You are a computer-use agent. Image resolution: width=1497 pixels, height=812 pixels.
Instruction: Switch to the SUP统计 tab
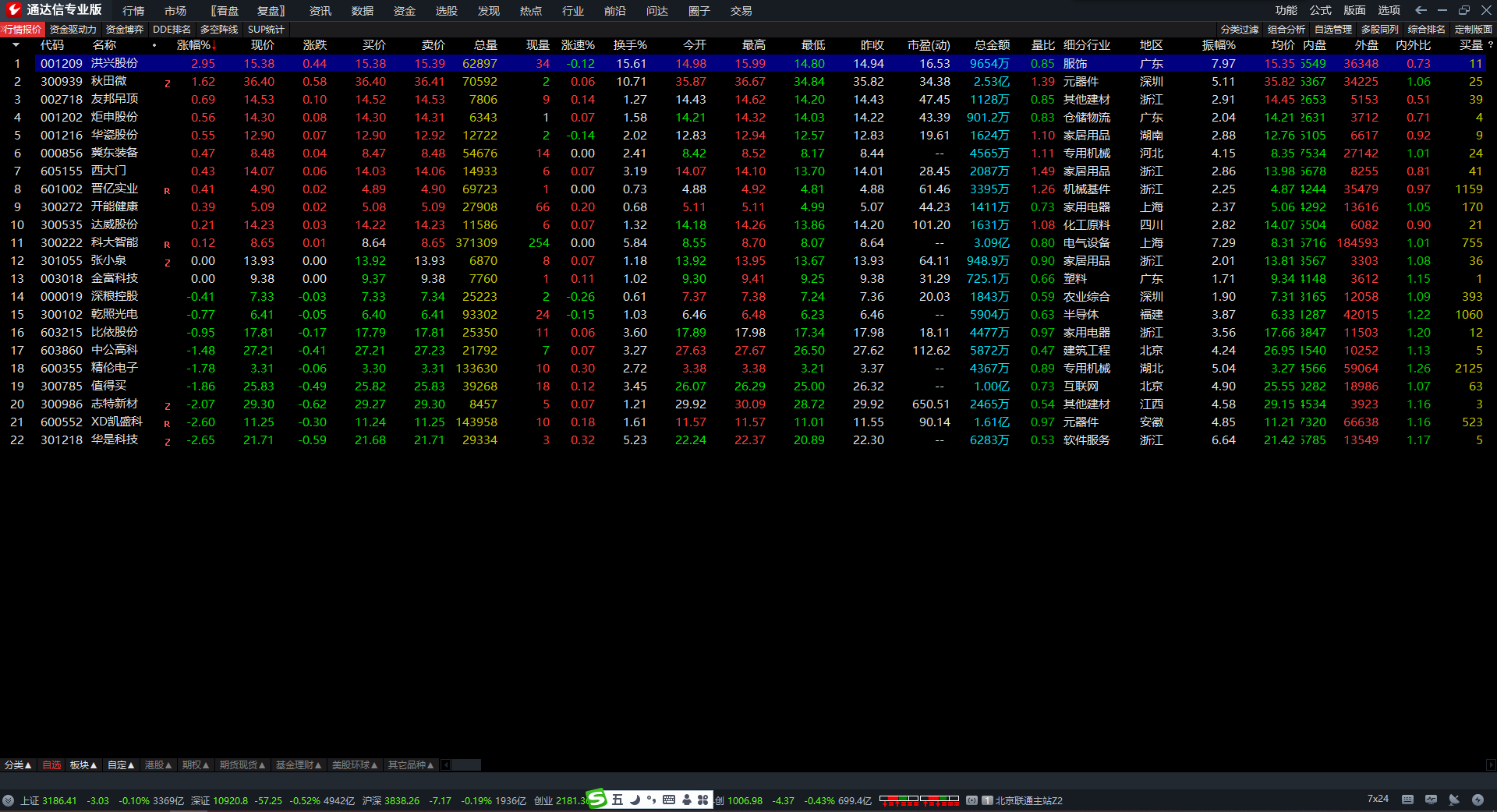tap(266, 30)
